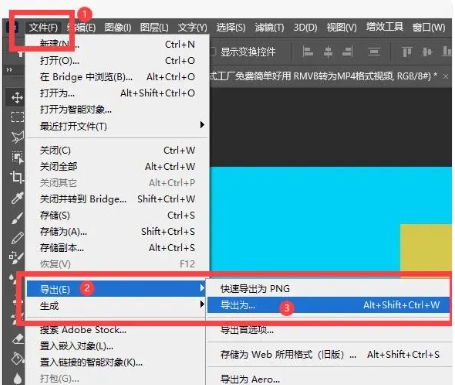The image size is (455, 385).
Task: Open the 文件(F) menu
Action: pyautogui.click(x=43, y=27)
